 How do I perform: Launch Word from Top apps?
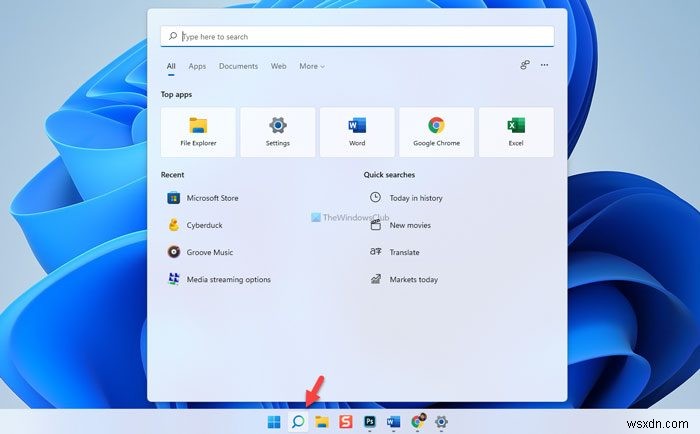click(357, 132)
